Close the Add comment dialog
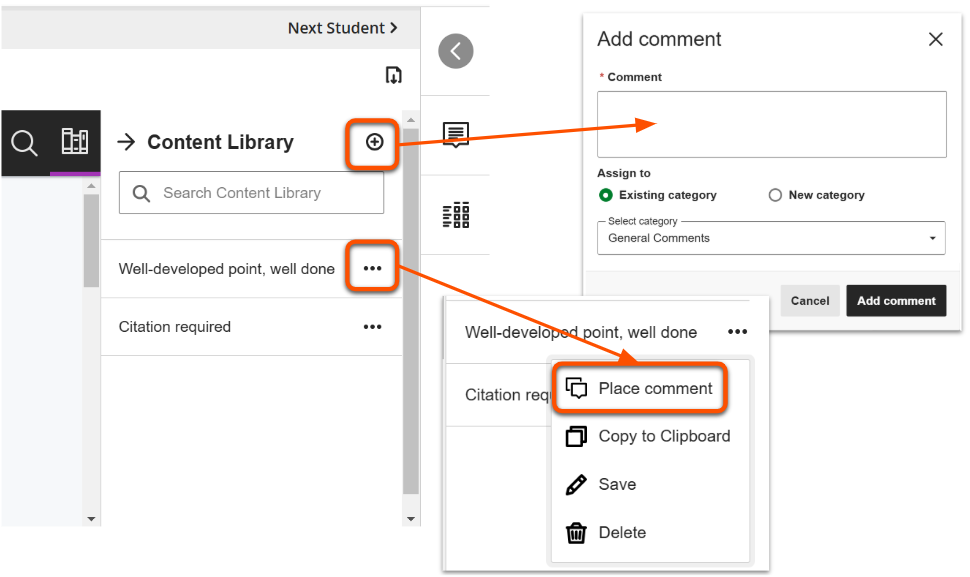Screen dimensions: 970x577 point(935,39)
